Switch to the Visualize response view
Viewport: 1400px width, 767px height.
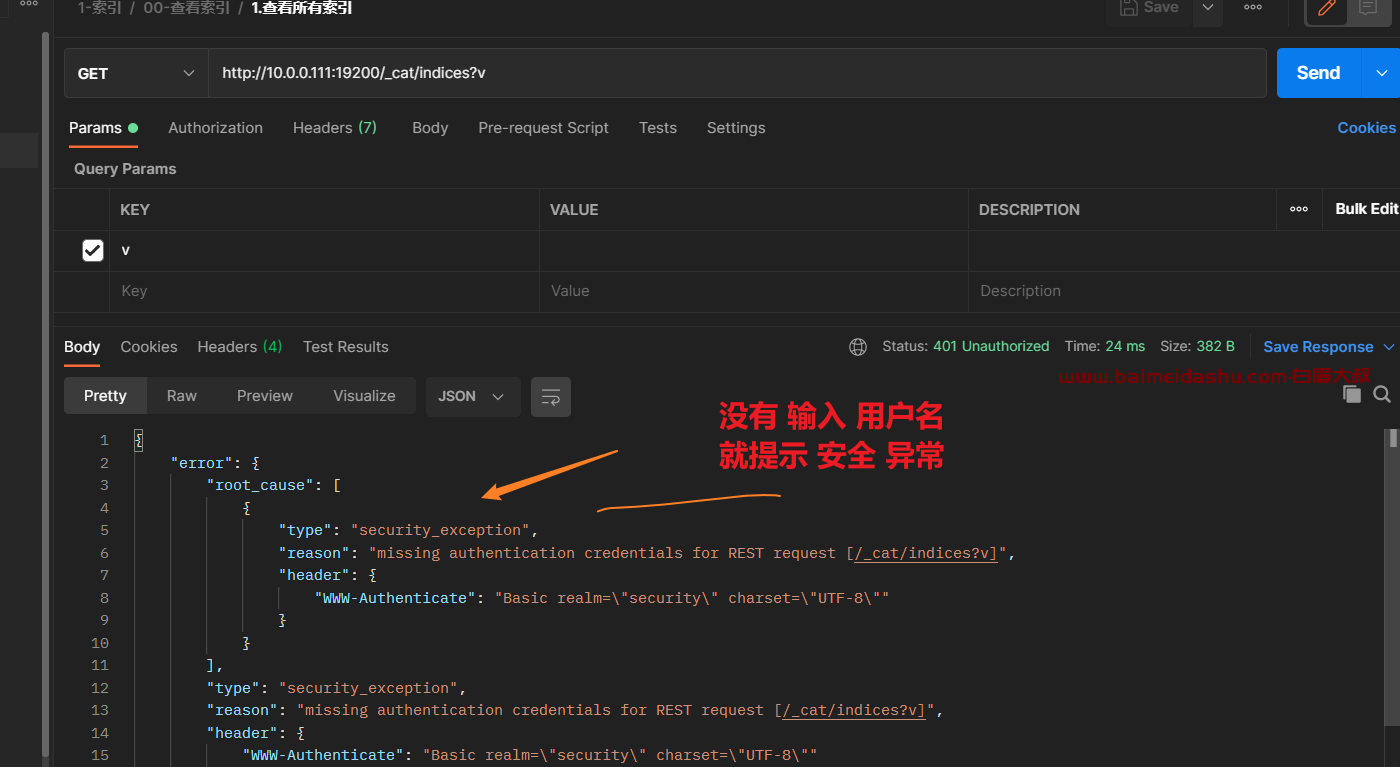click(364, 396)
